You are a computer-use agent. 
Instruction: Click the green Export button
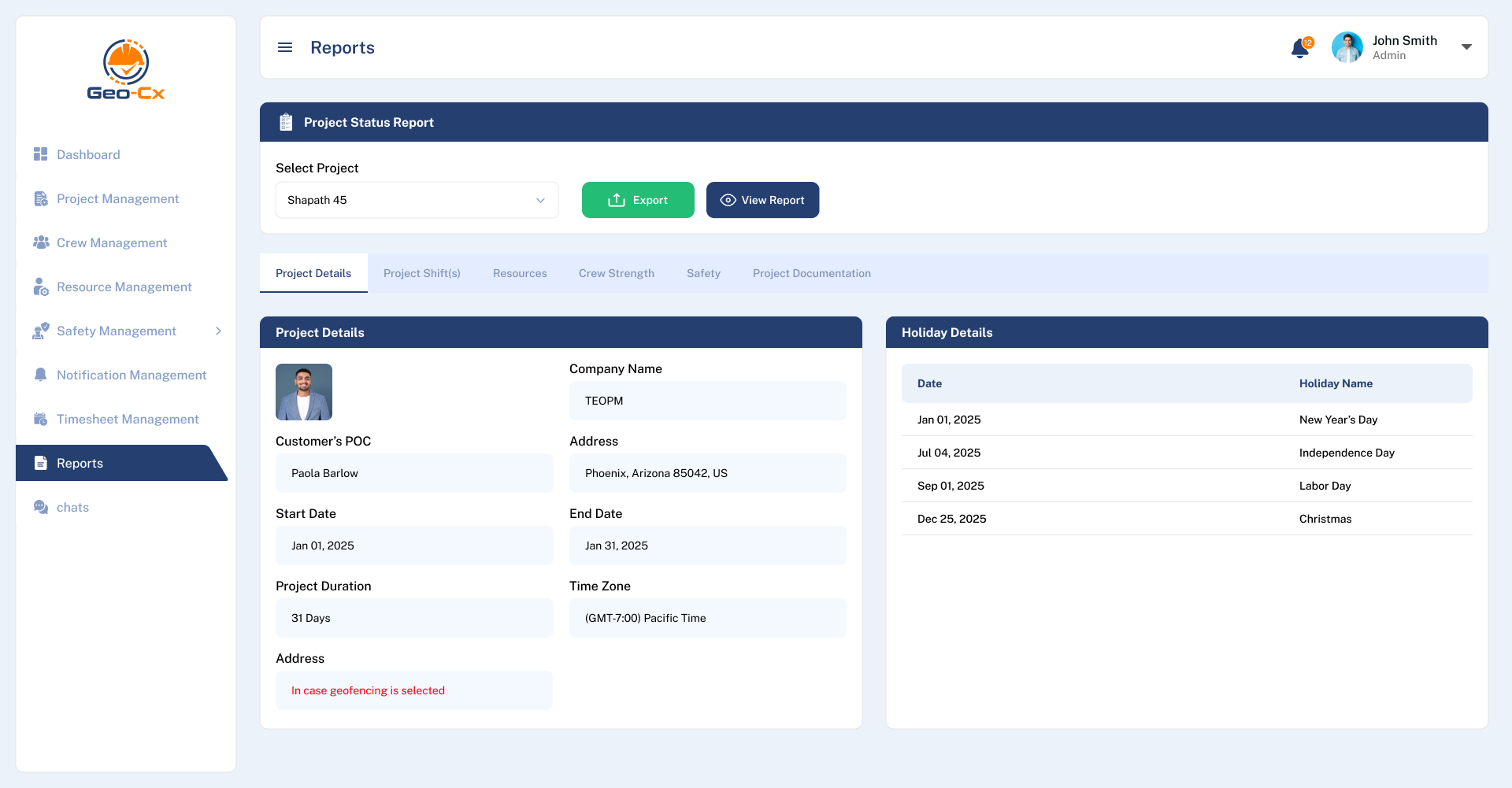click(x=638, y=200)
